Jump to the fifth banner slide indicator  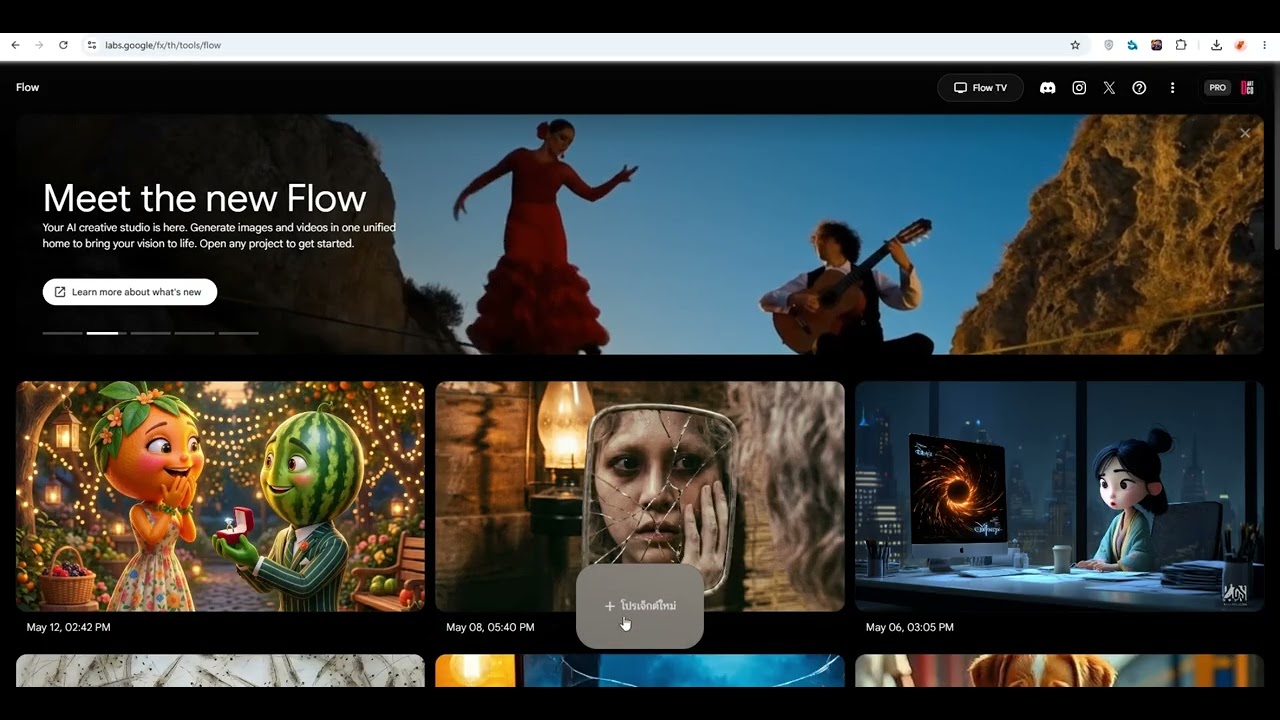238,333
